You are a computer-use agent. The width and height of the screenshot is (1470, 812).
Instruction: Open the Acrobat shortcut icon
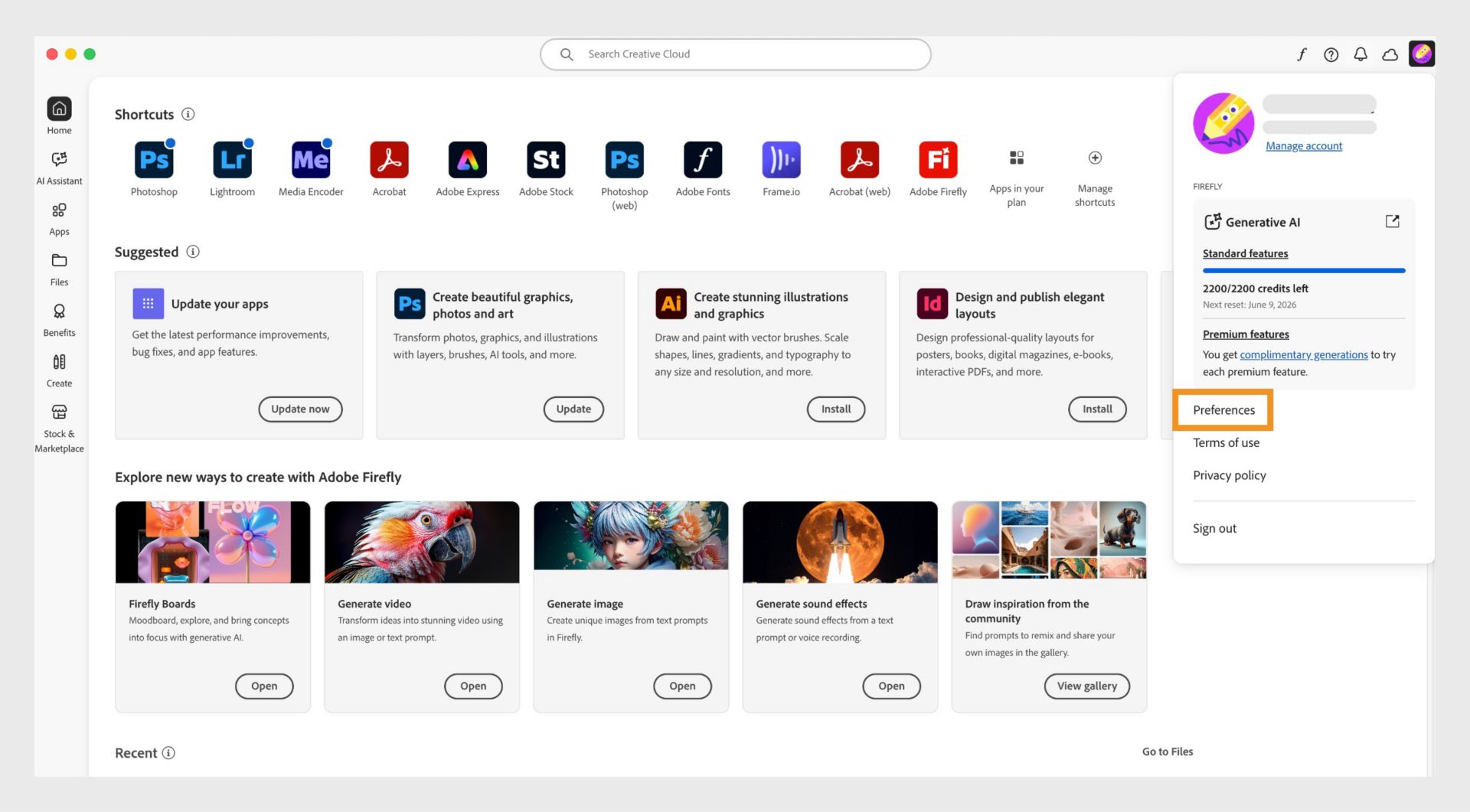point(389,160)
